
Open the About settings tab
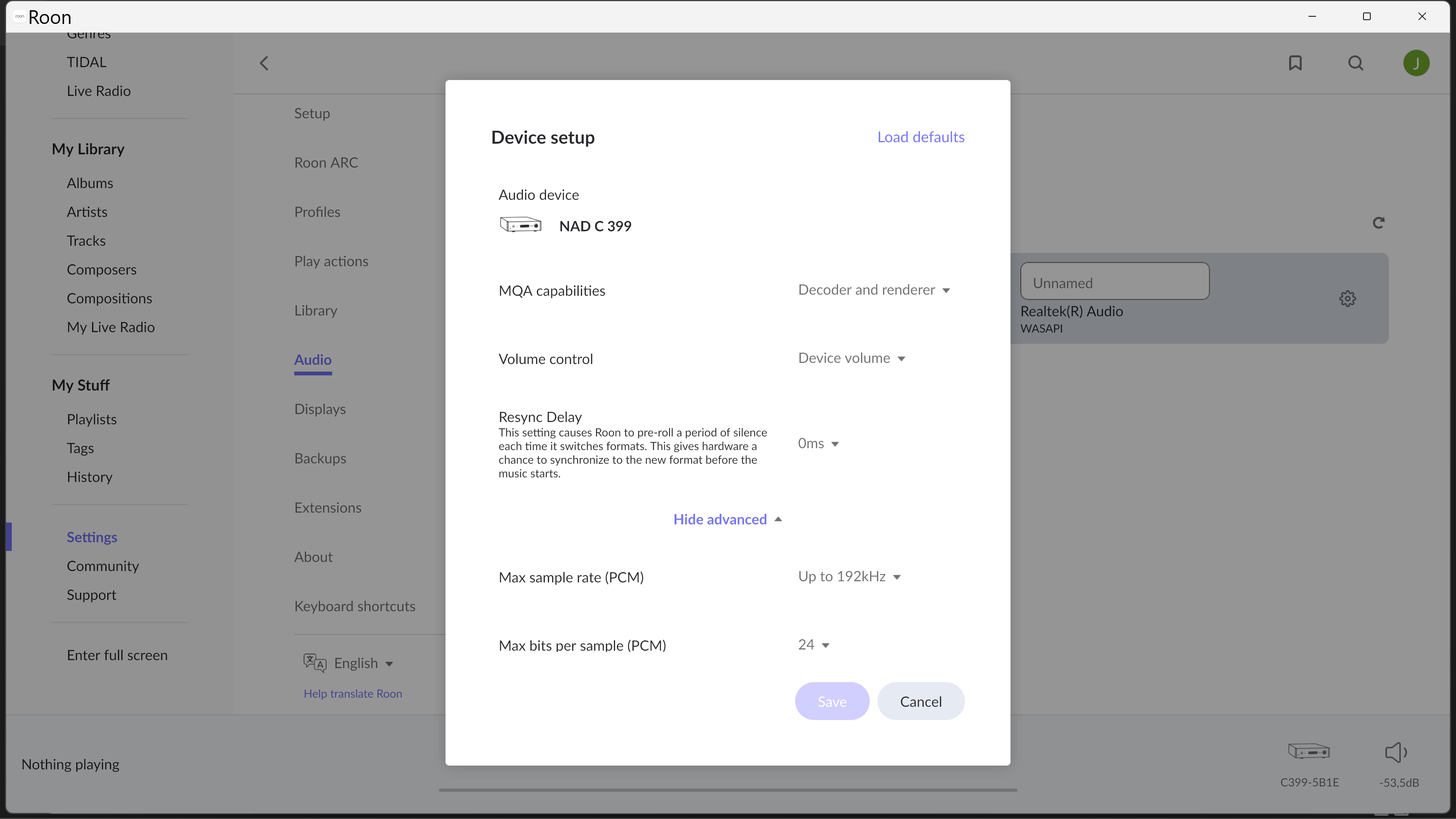(x=313, y=557)
